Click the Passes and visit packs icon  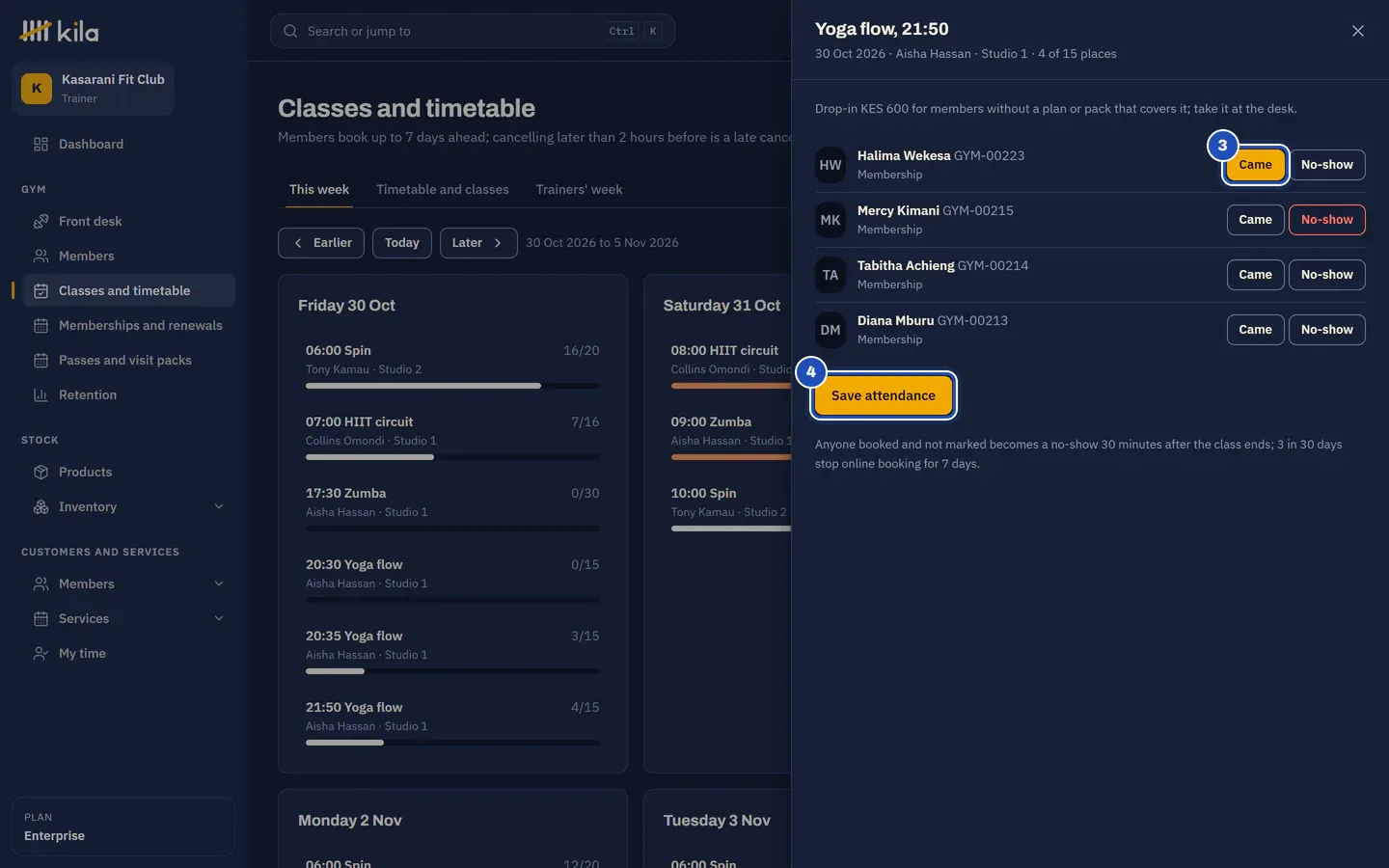tap(41, 360)
